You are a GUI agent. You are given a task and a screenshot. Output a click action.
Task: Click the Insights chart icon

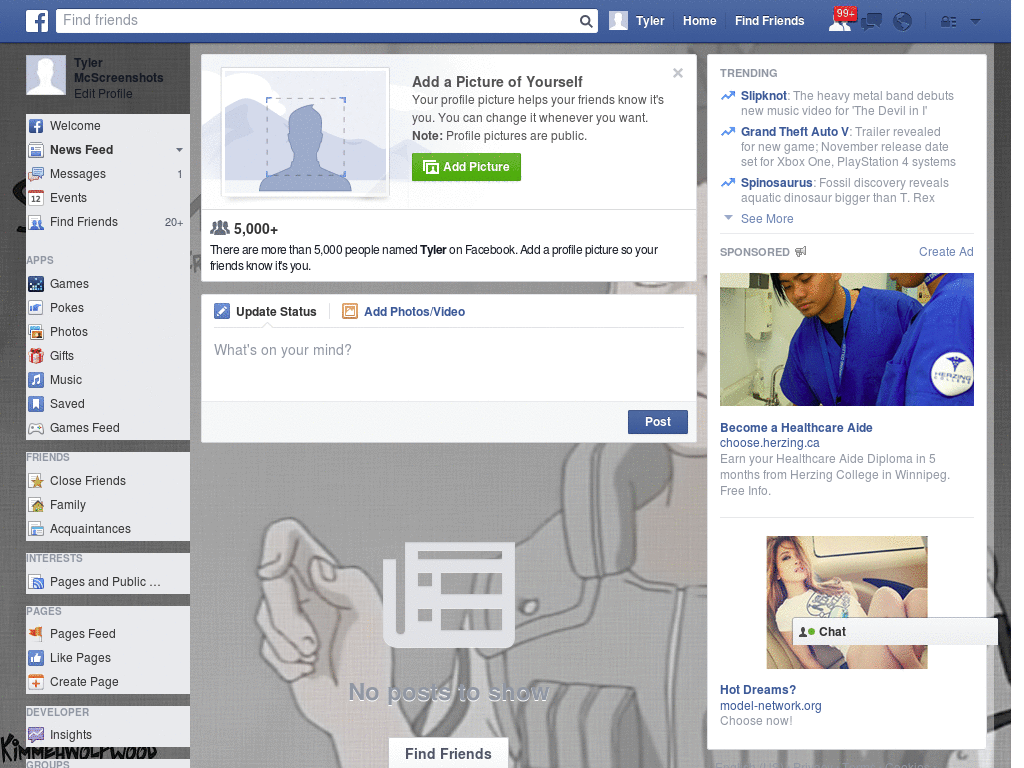point(36,735)
